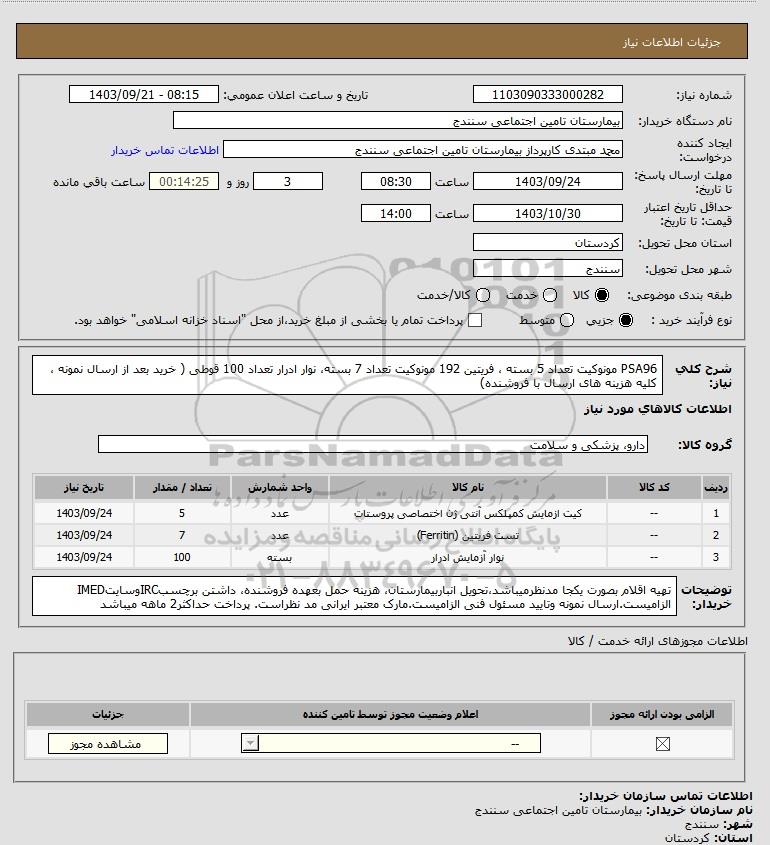Select the prostate antigen kit item name

coord(468,514)
